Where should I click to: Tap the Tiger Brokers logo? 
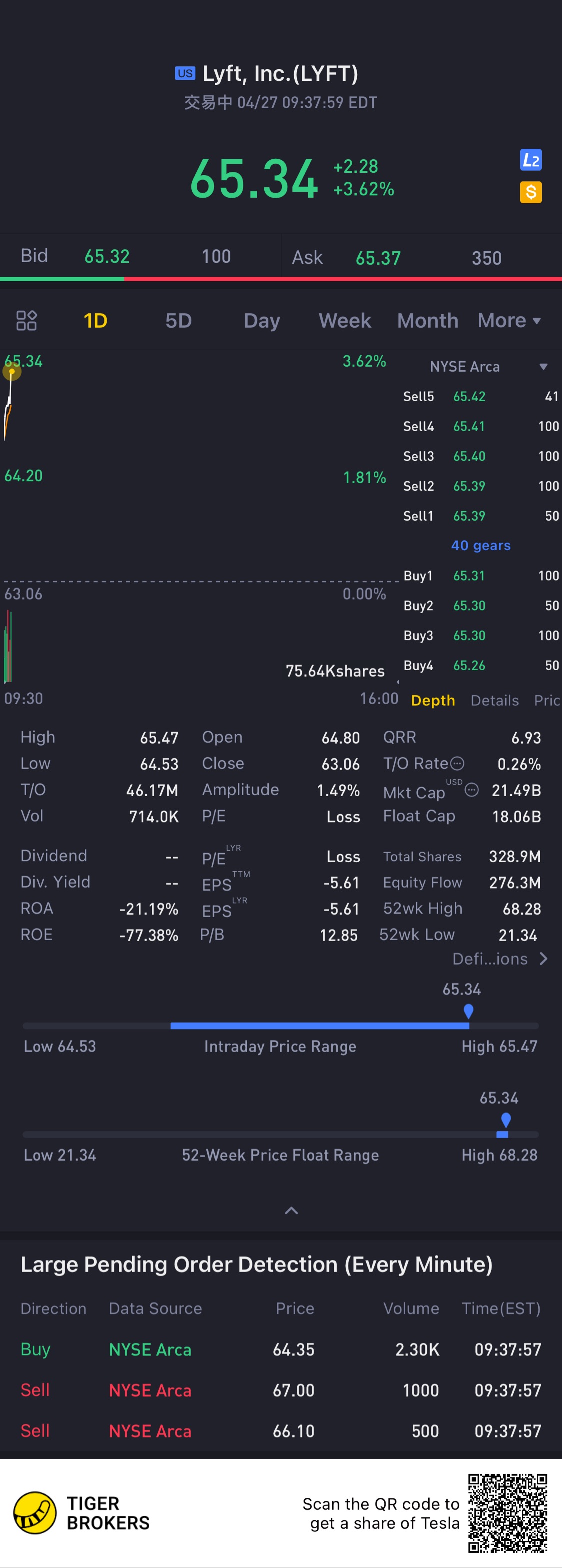tap(35, 1512)
